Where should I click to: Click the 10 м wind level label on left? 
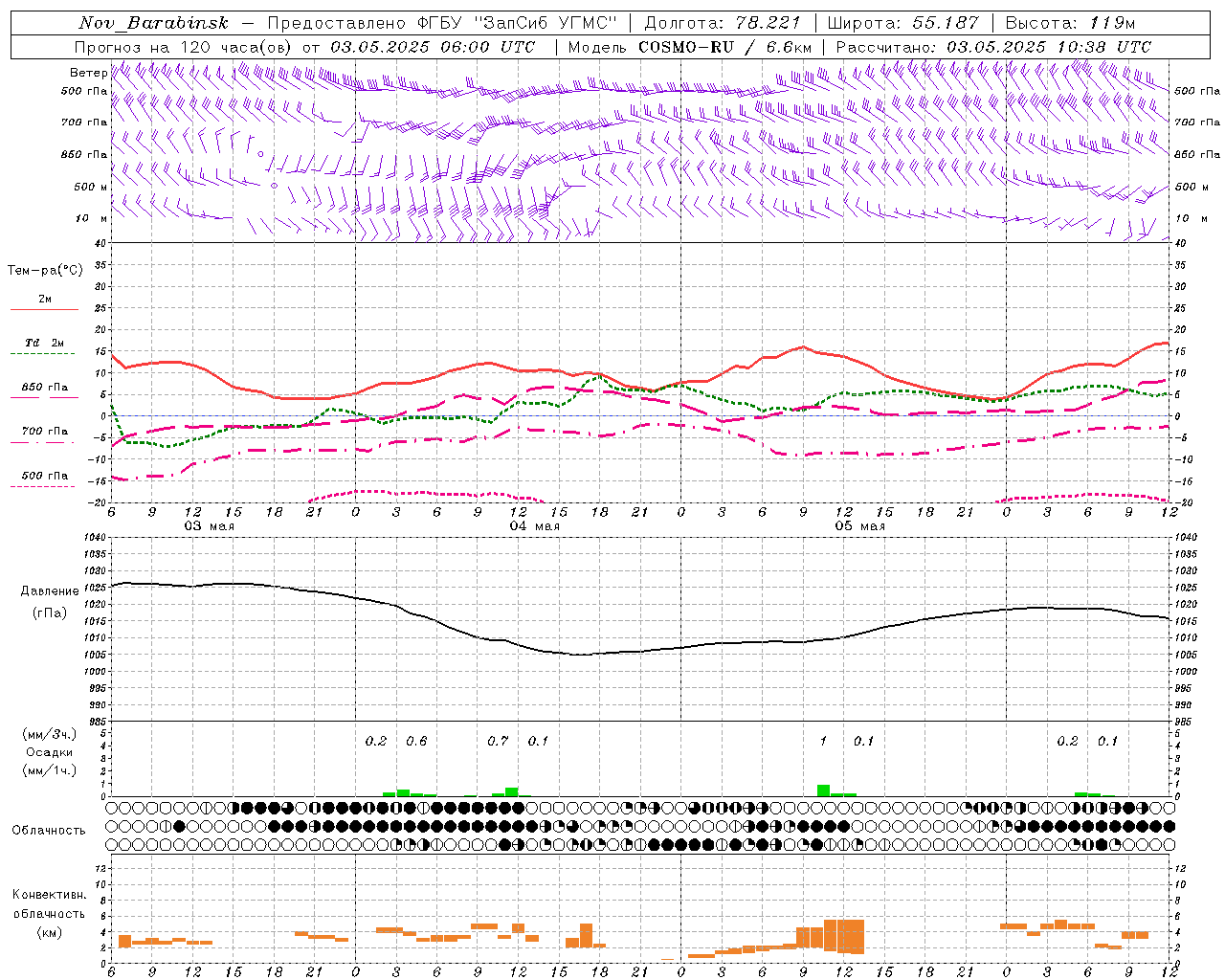pos(92,218)
